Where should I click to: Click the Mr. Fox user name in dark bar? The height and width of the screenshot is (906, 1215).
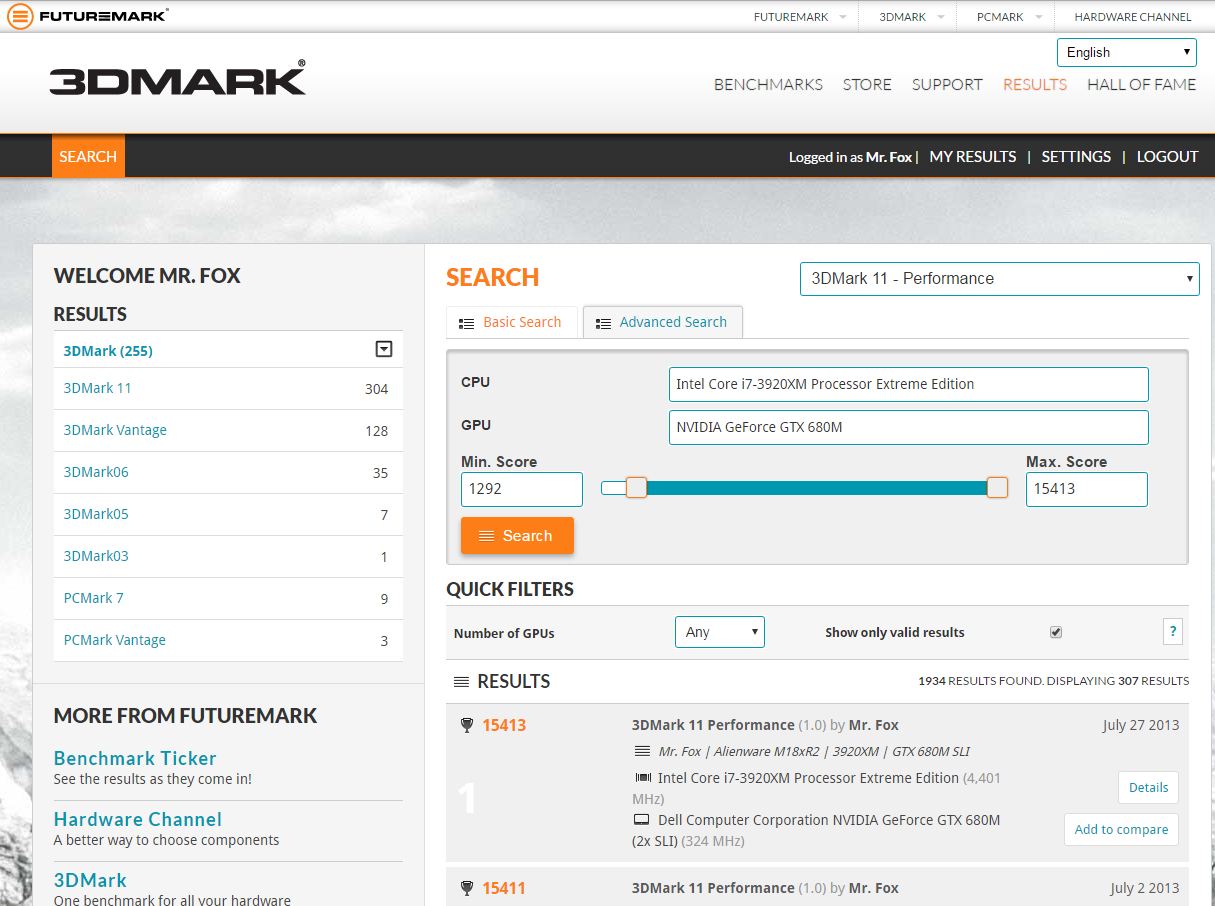tap(888, 157)
